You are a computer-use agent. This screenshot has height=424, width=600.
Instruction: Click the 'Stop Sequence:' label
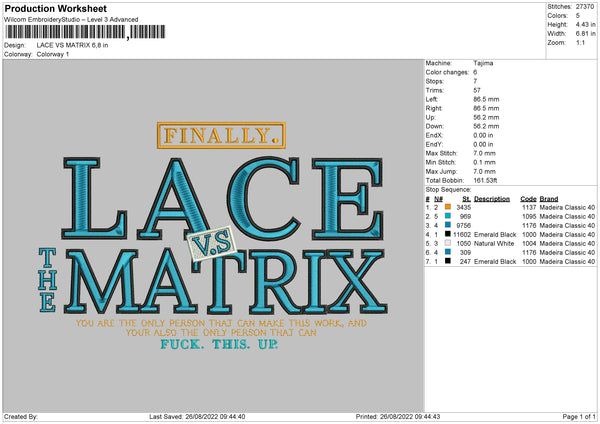click(448, 190)
